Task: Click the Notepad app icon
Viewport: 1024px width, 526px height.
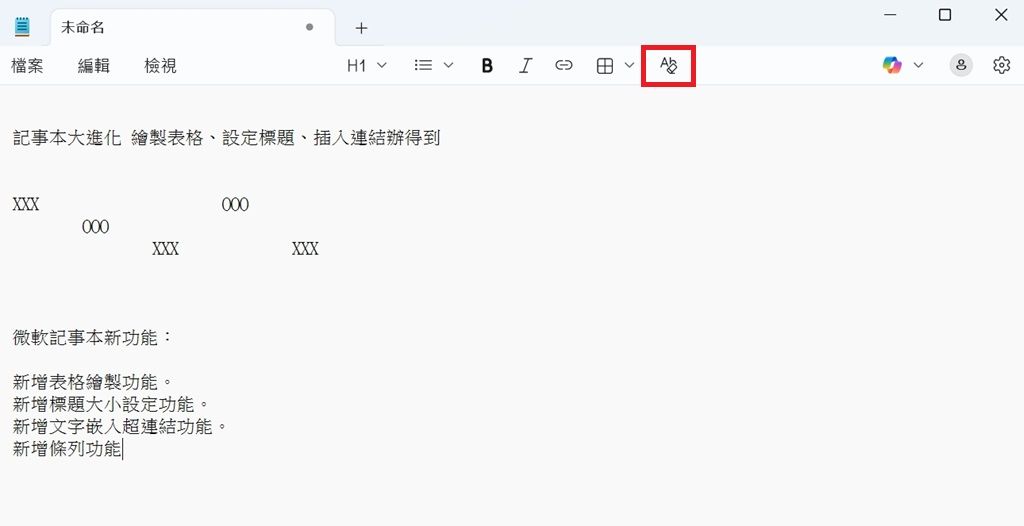Action: tap(22, 27)
